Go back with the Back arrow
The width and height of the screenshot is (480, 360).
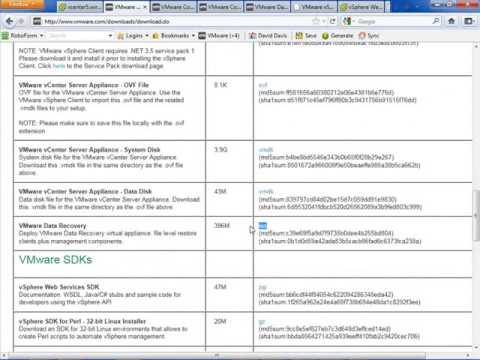coord(9,21)
